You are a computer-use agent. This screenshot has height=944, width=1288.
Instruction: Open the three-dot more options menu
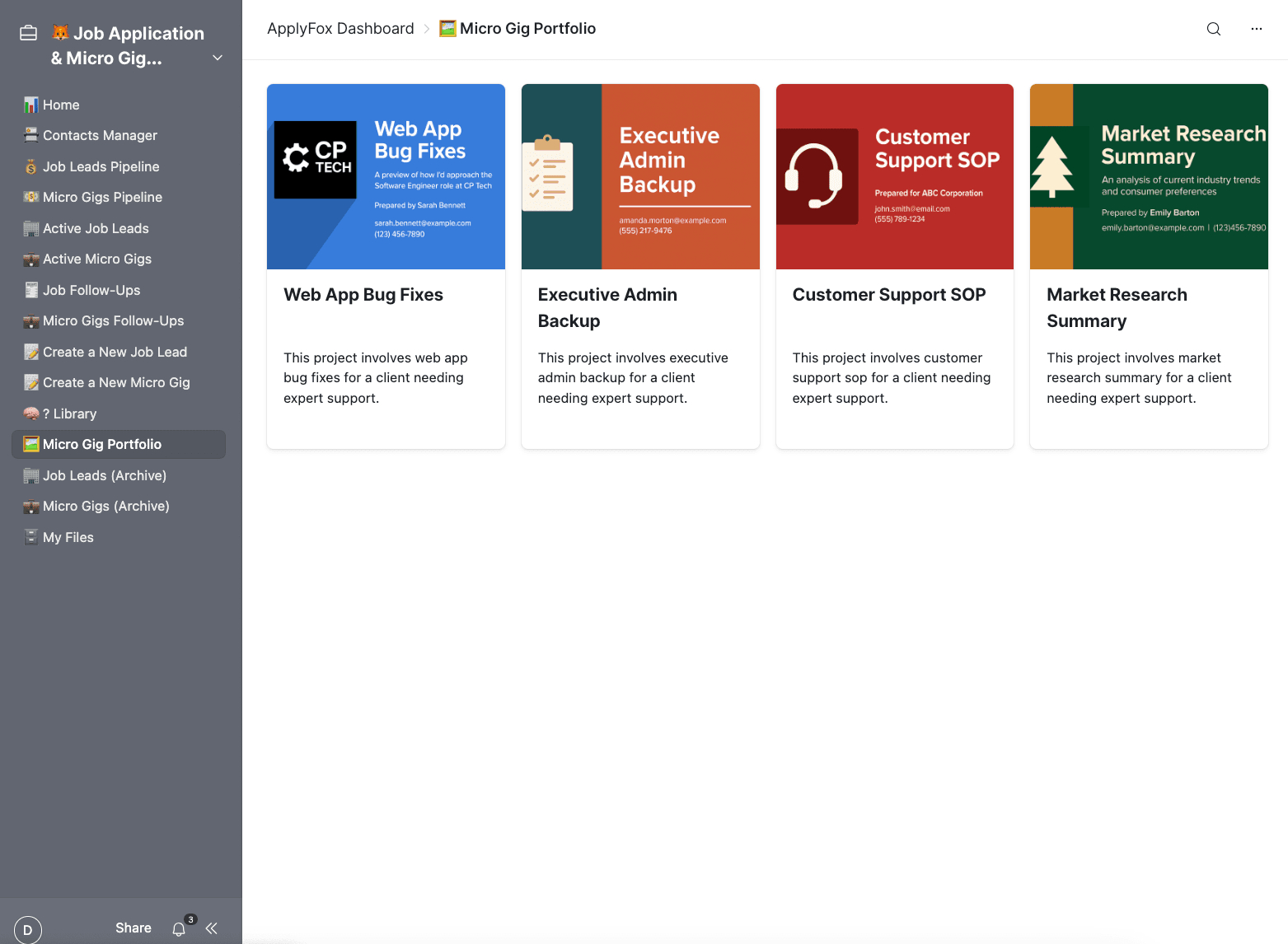pyautogui.click(x=1256, y=29)
